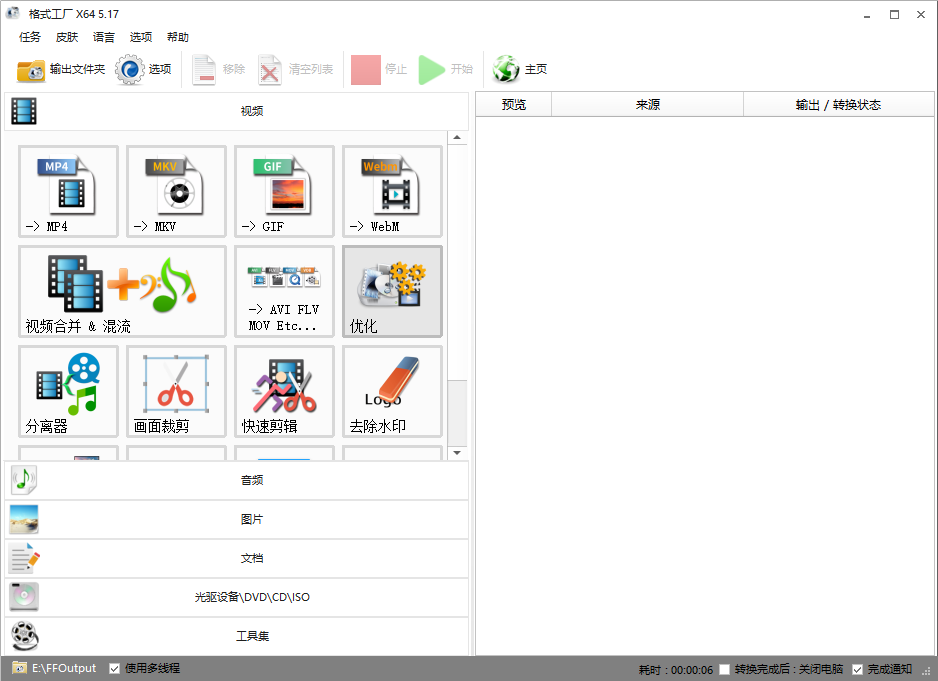Select the 画面裁剪 crop tool

[176, 391]
